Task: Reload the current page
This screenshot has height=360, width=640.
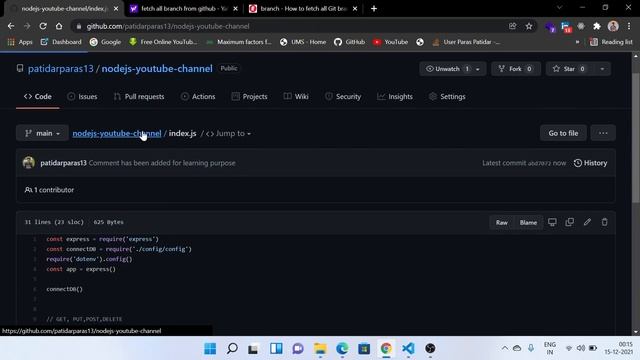Action: pyautogui.click(x=43, y=26)
